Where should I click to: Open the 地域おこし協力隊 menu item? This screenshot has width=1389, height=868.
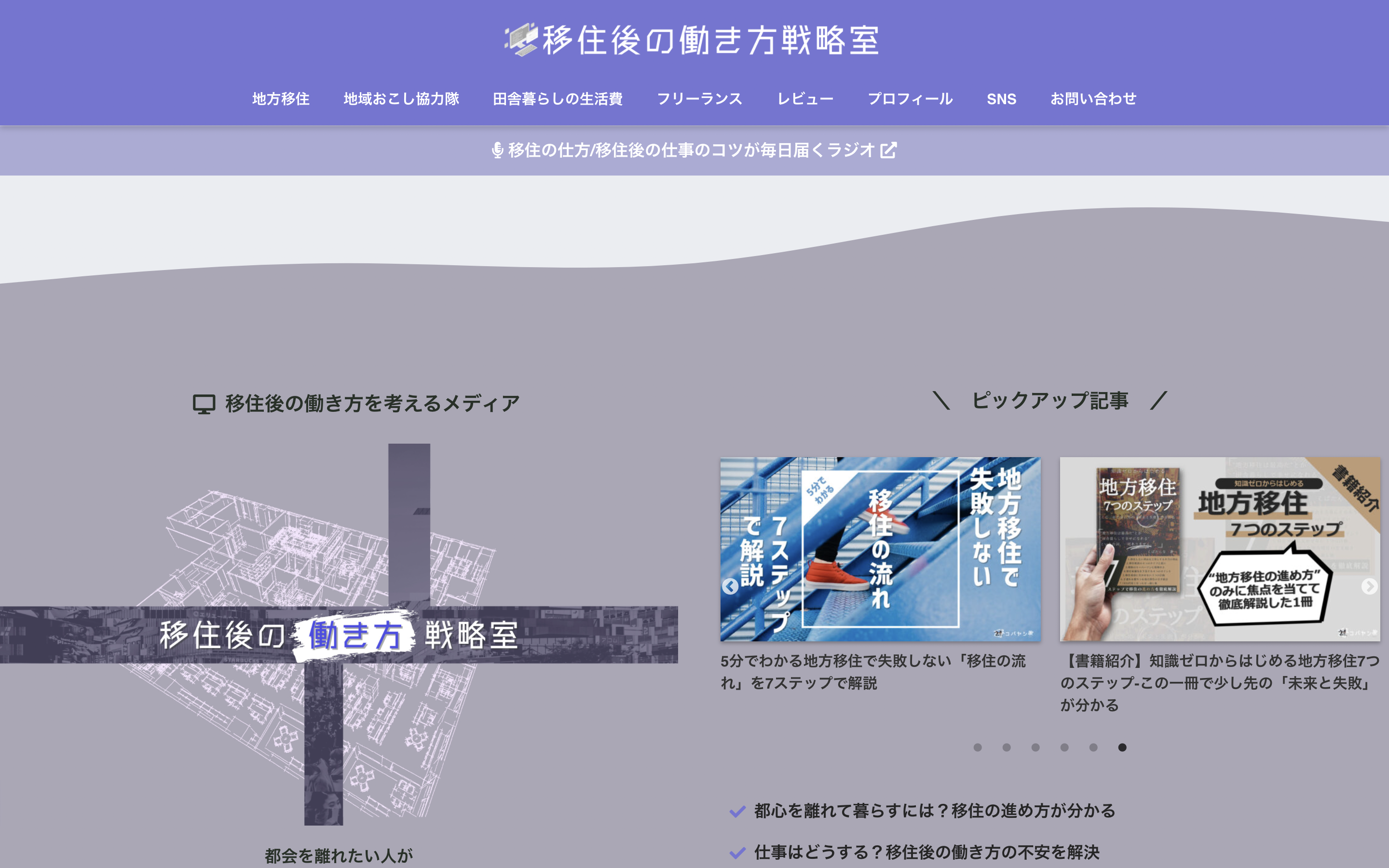[x=401, y=99]
